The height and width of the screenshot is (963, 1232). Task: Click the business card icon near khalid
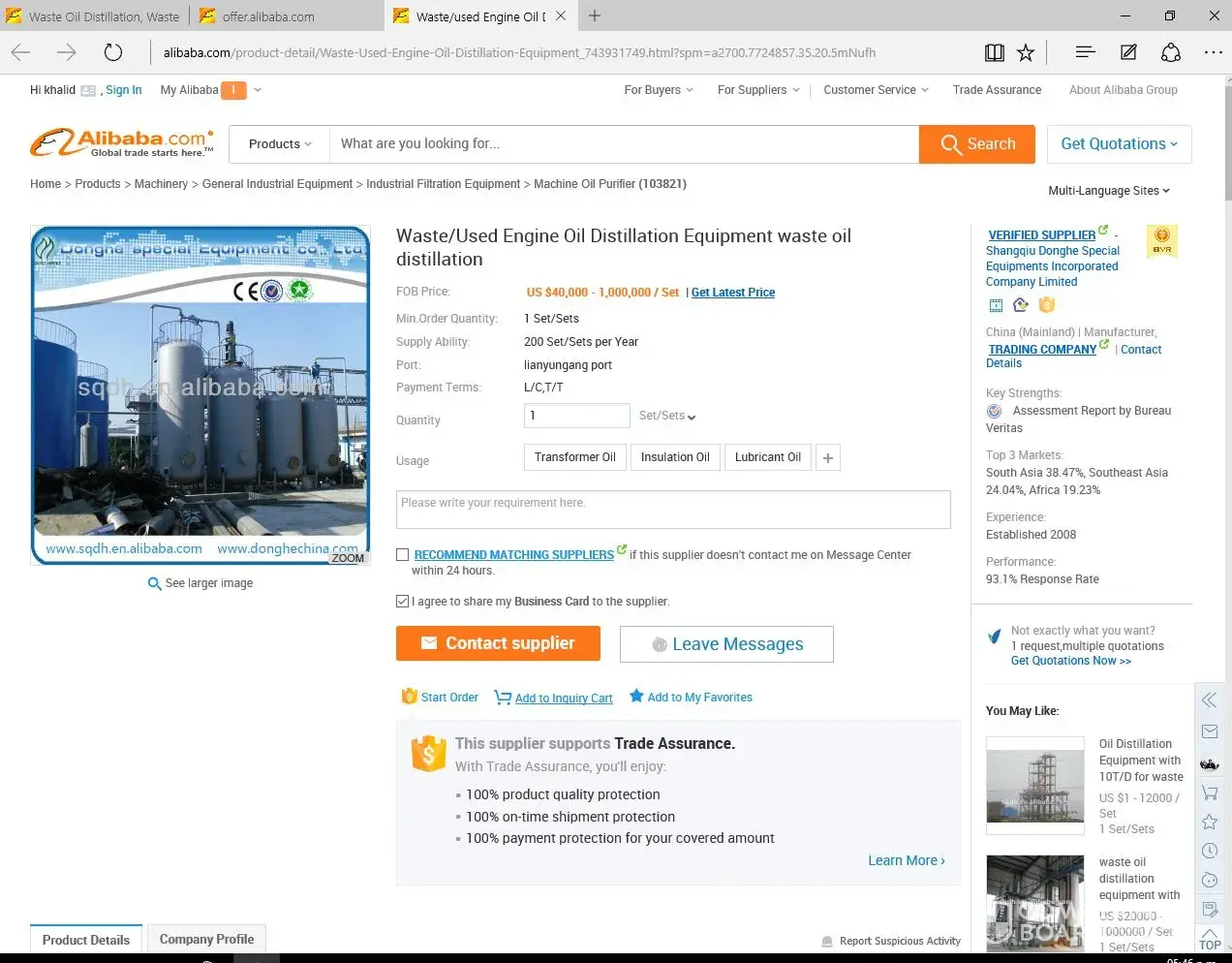point(88,90)
